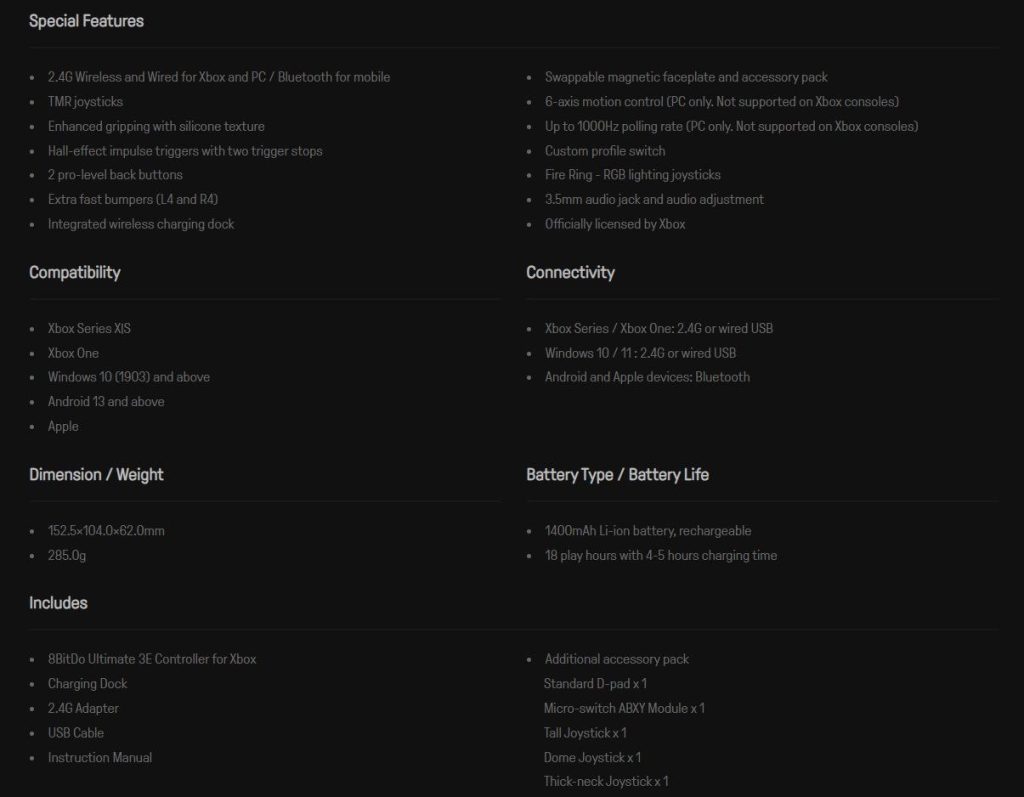Click the Compatibility section heading
This screenshot has height=797, width=1024.
click(x=75, y=273)
